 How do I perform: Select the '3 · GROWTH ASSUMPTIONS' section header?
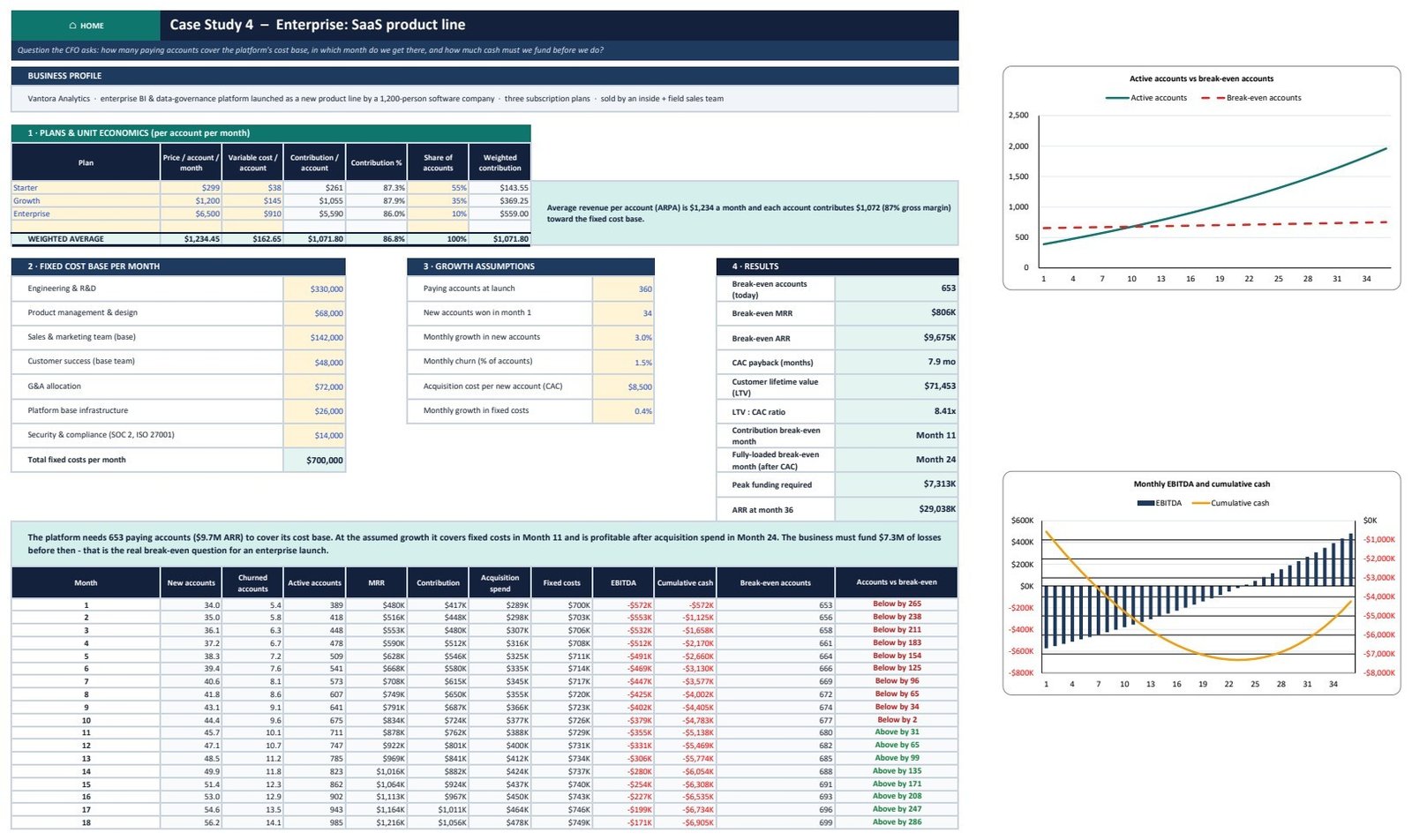530,266
